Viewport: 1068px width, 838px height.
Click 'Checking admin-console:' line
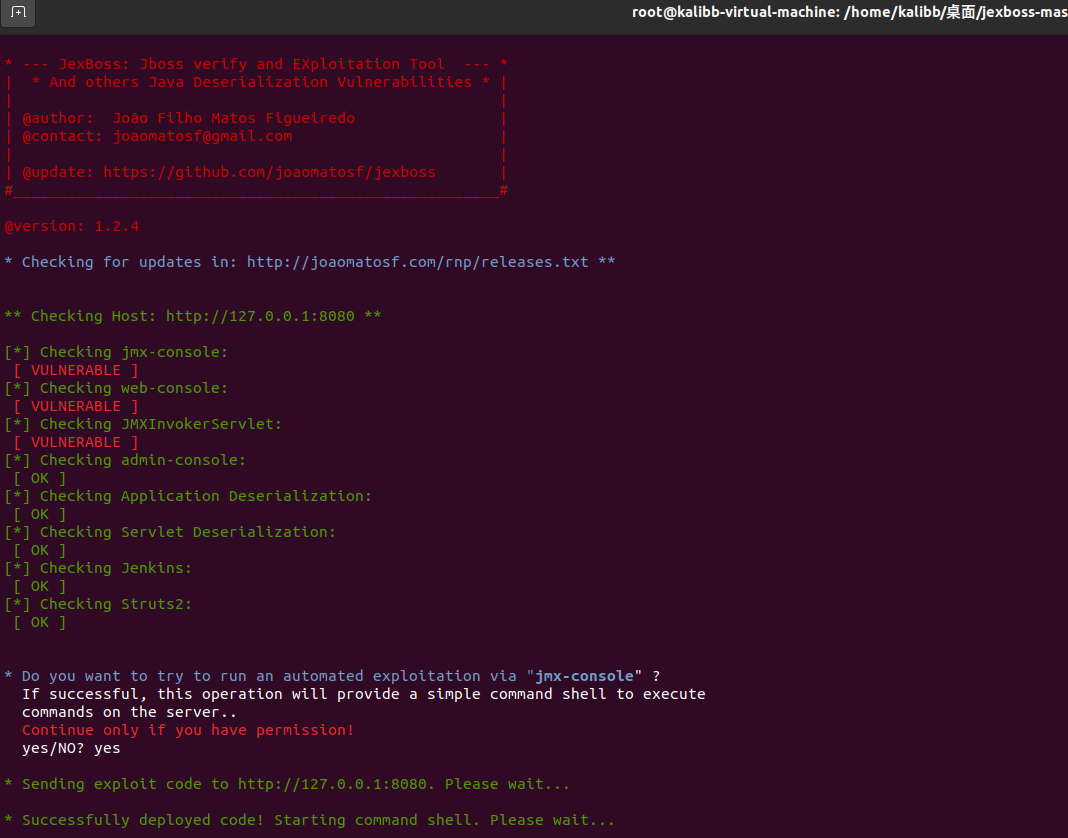point(125,461)
